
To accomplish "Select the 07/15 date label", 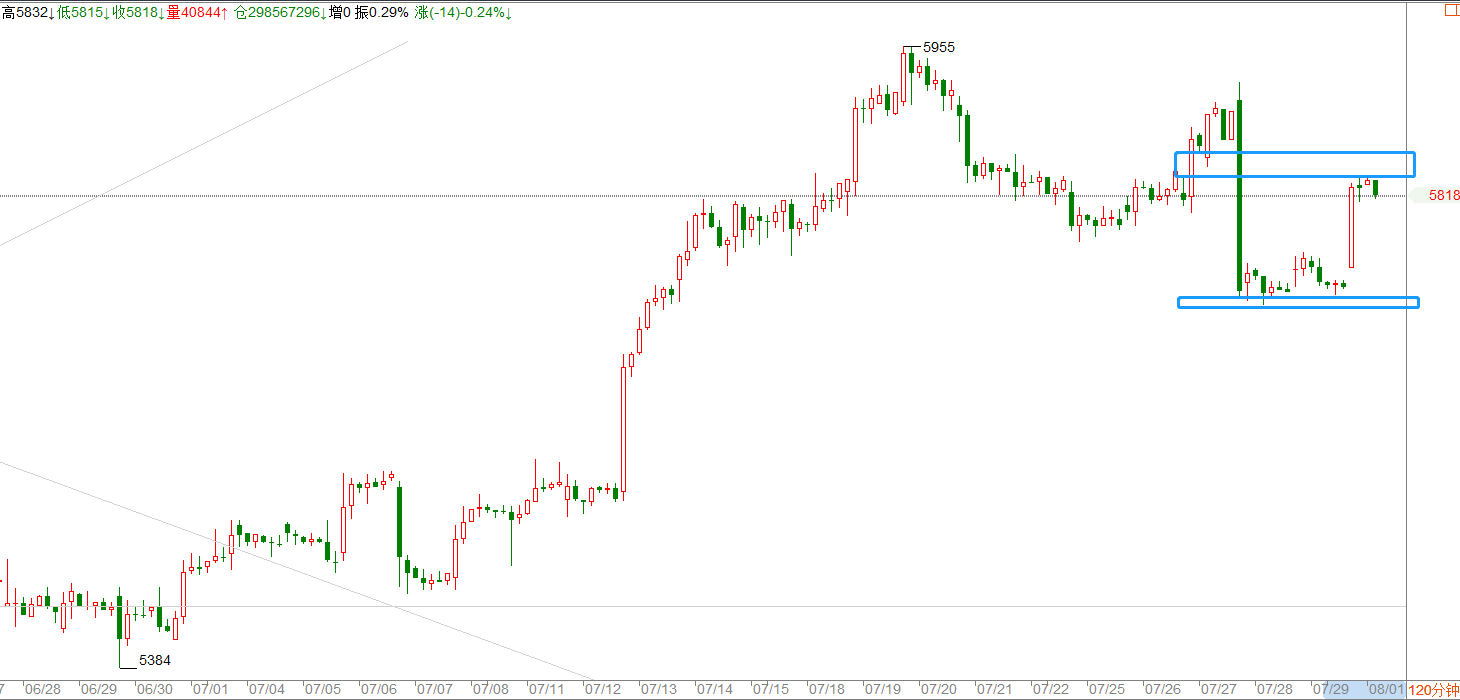I will tap(771, 690).
